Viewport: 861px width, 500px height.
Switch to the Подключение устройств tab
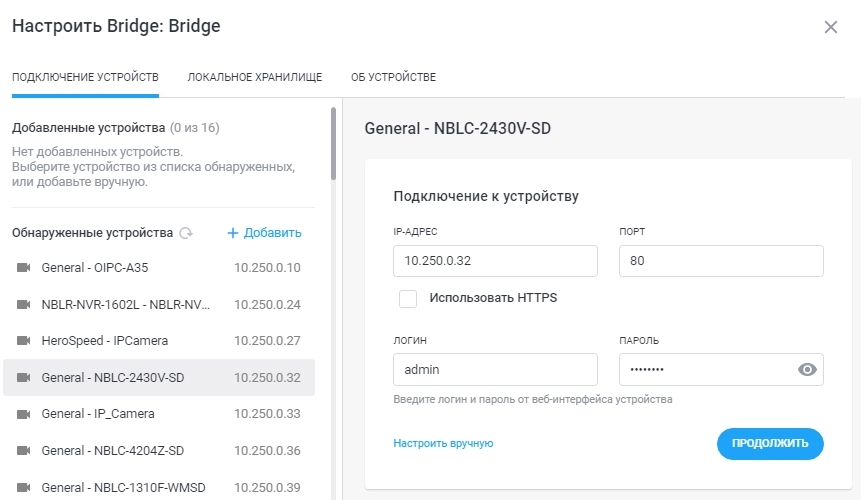[x=85, y=77]
